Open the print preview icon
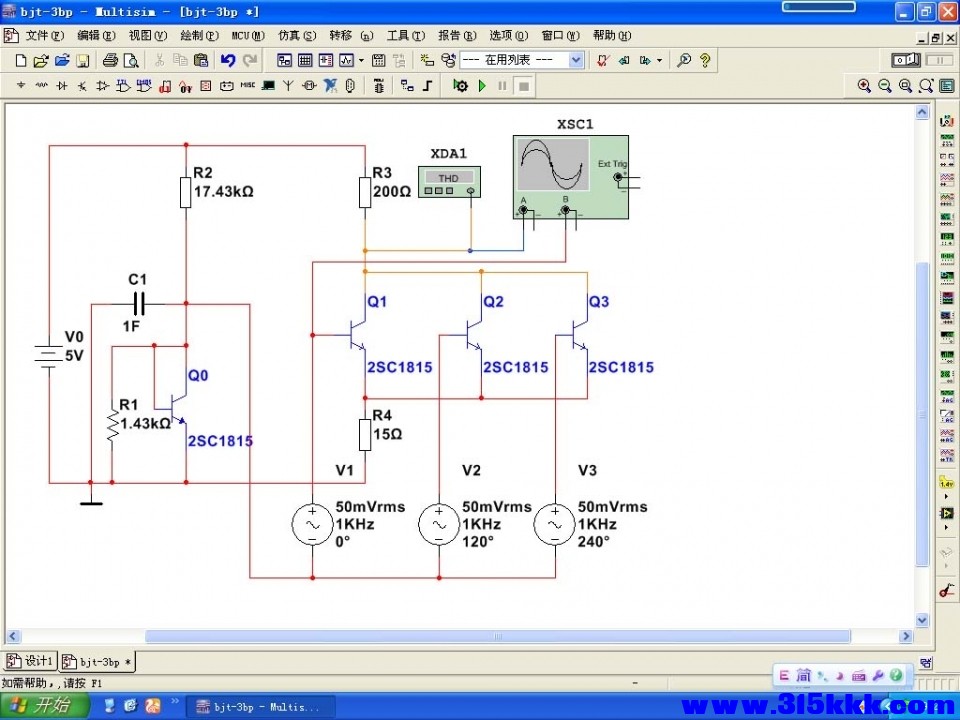The image size is (960, 720). tap(131, 60)
